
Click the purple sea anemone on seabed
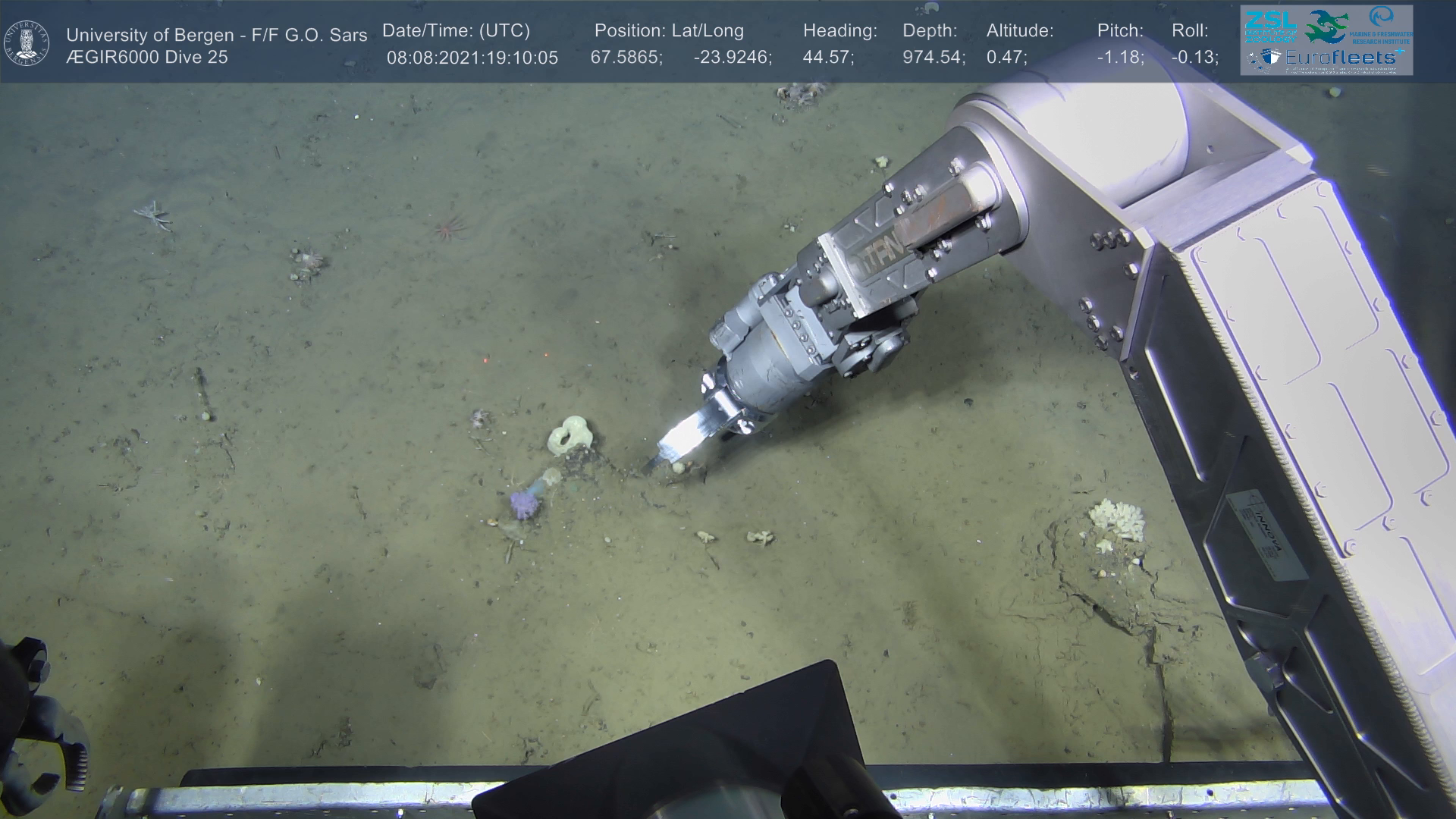(522, 504)
